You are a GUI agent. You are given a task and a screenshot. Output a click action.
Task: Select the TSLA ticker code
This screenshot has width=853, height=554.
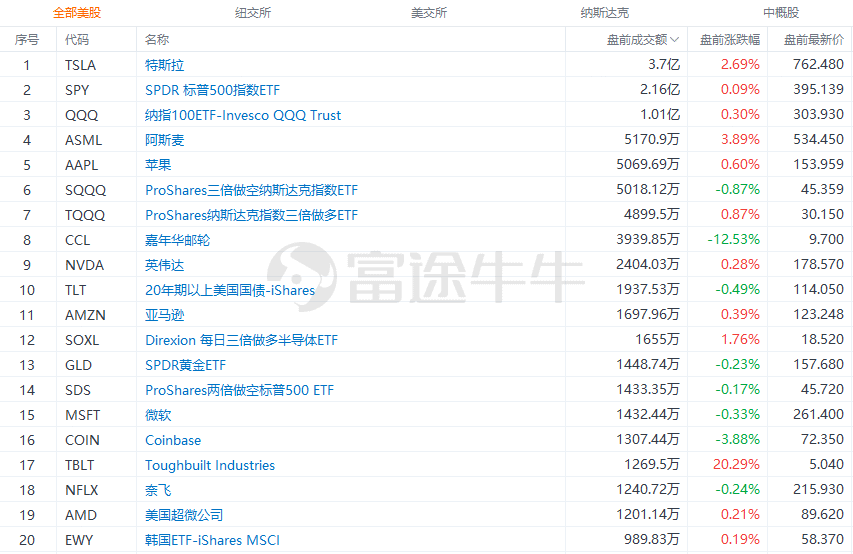pos(81,65)
